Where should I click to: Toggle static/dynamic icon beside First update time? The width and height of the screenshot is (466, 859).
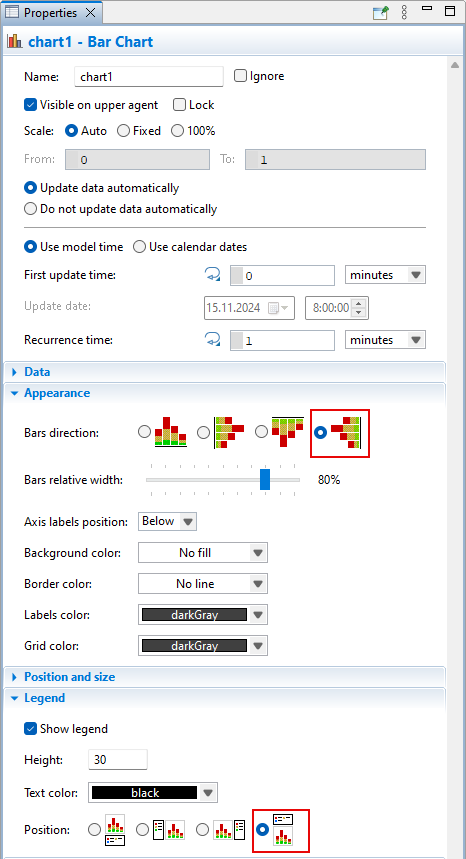tap(212, 275)
